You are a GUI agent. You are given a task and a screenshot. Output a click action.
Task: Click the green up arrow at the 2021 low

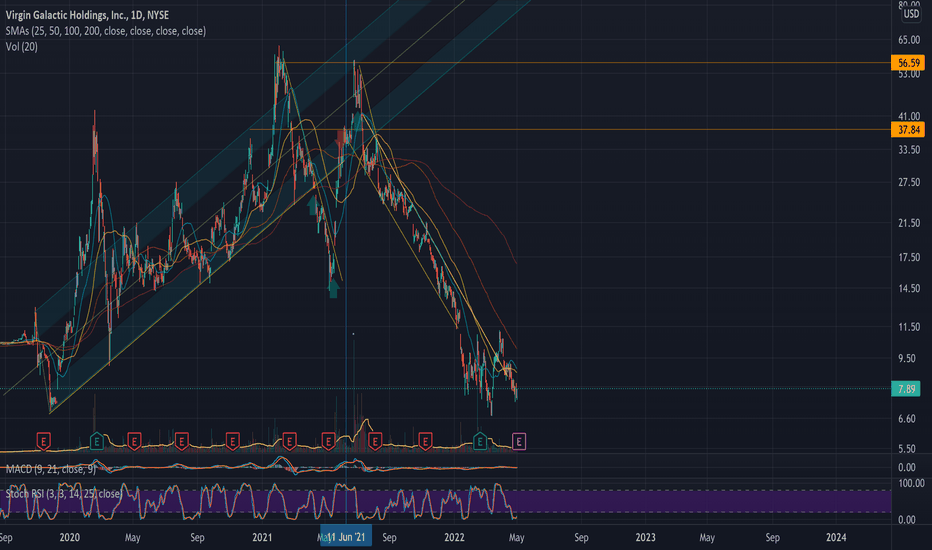coord(333,288)
